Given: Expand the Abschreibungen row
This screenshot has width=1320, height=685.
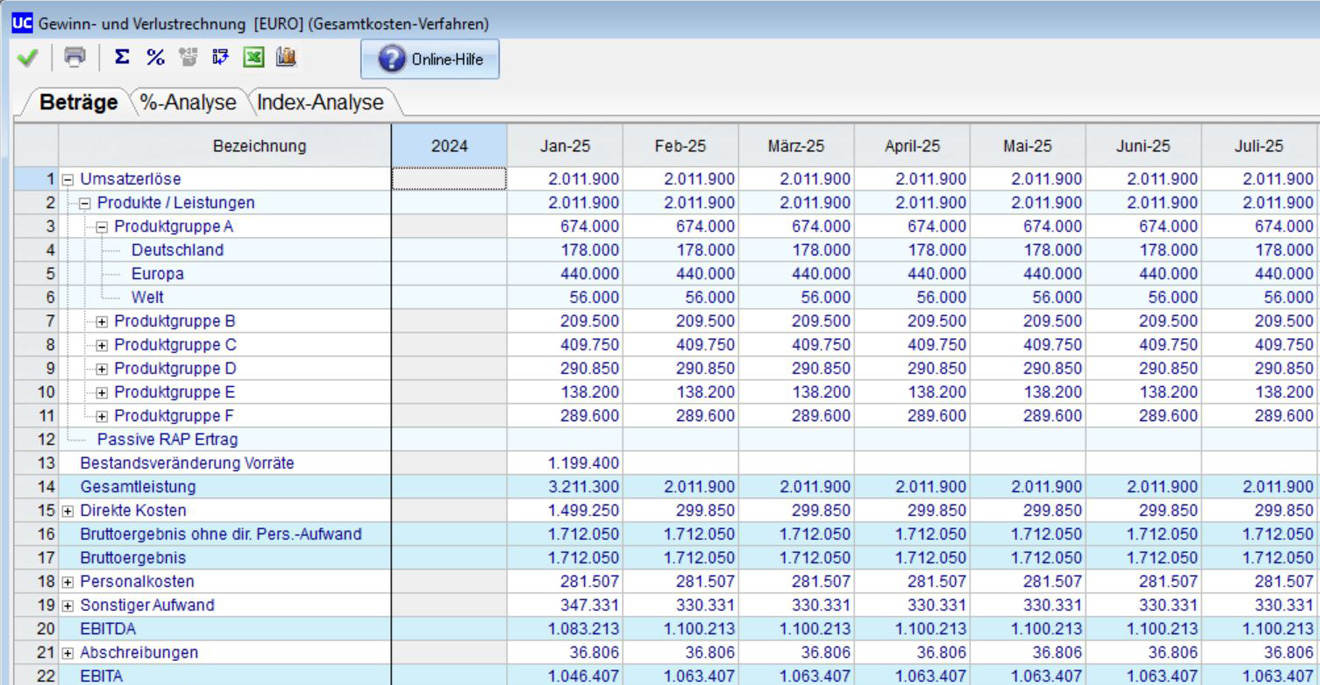Looking at the screenshot, I should [68, 653].
